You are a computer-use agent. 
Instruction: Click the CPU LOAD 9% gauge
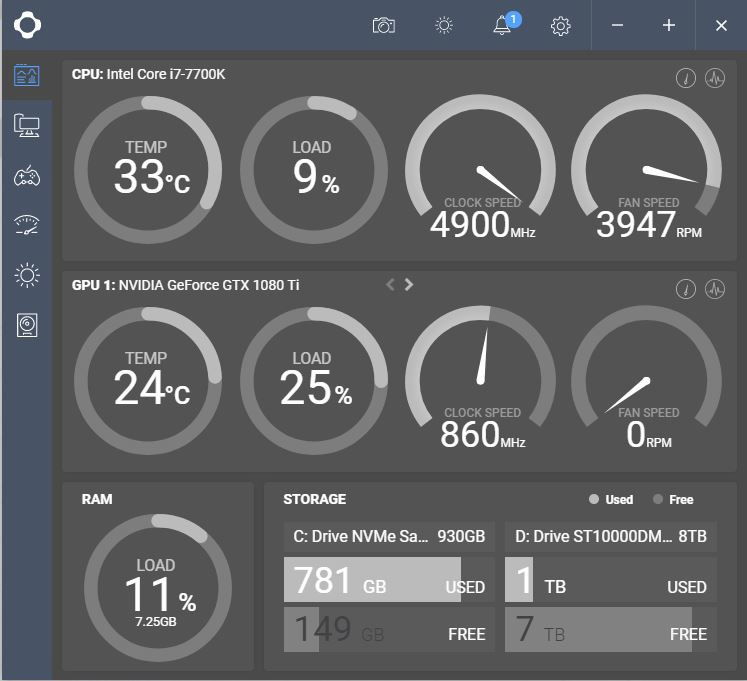[x=314, y=170]
